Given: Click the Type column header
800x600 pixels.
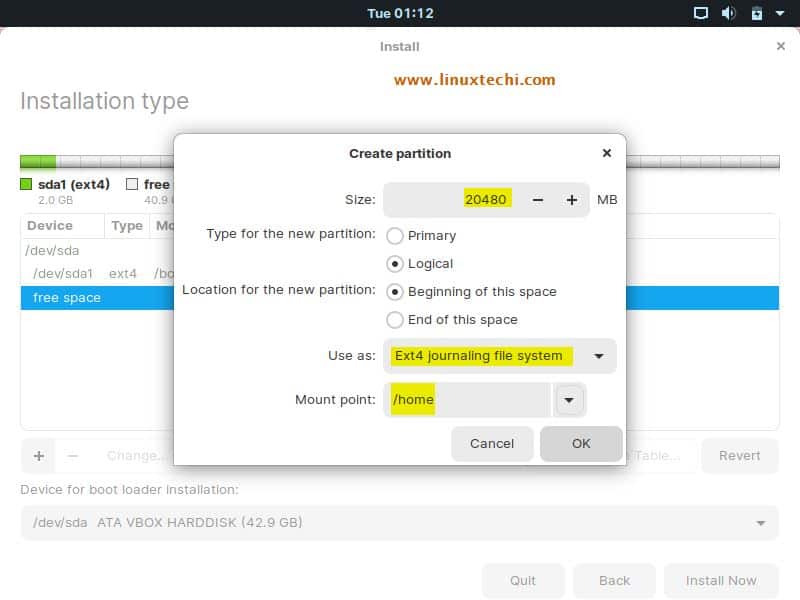Looking at the screenshot, I should tap(127, 226).
